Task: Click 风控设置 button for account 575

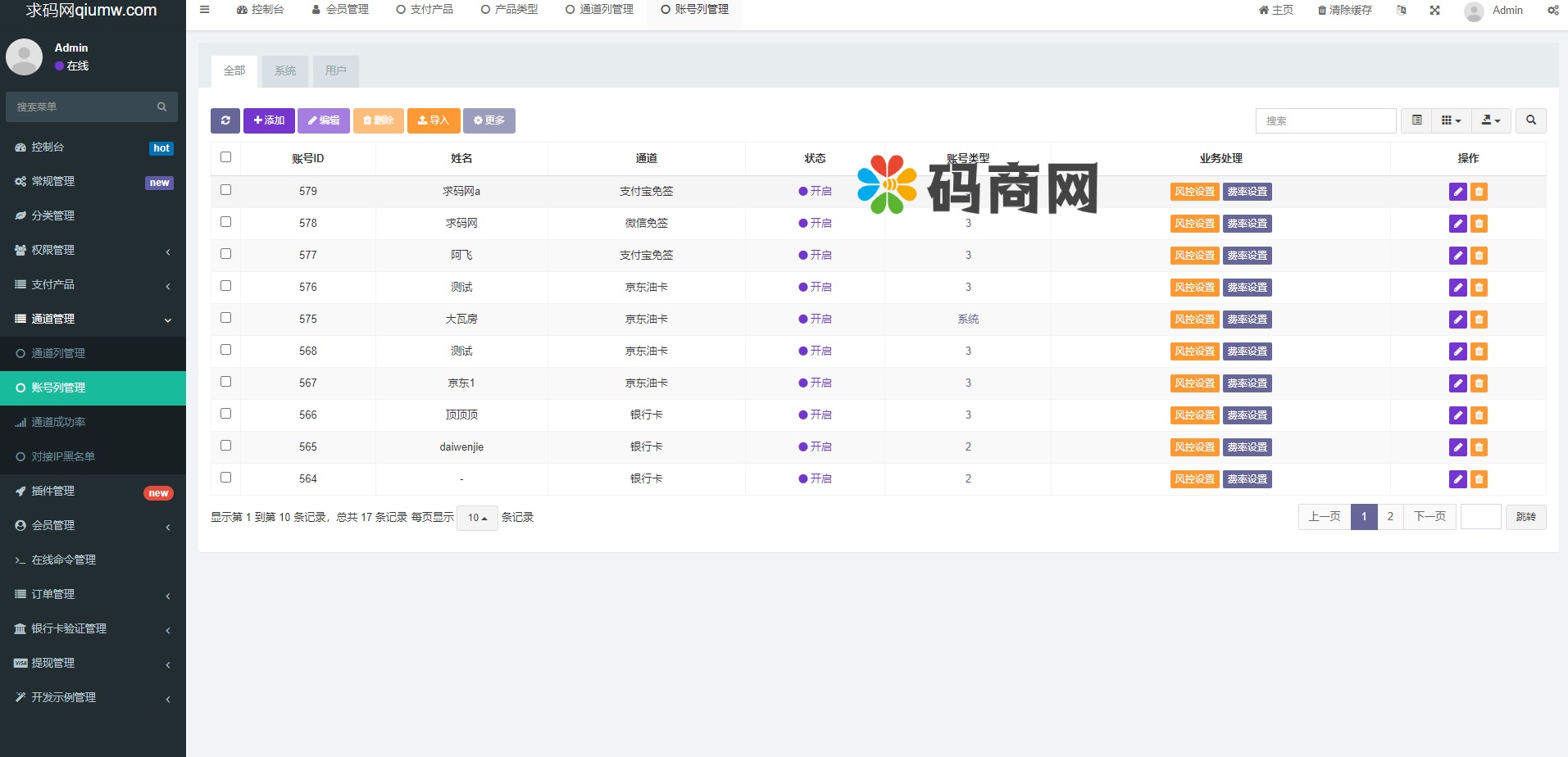Action: pyautogui.click(x=1194, y=320)
